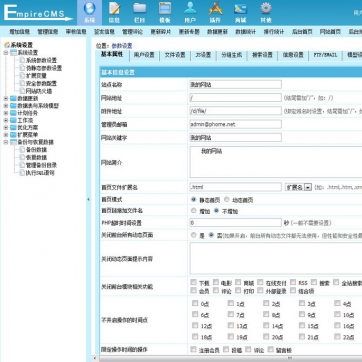Open the 插件 (Plugins) icon
The height and width of the screenshot is (362, 362).
click(215, 9)
